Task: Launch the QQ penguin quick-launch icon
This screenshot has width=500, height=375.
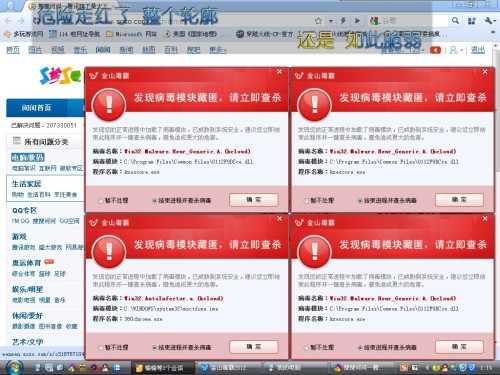Action: (105, 367)
